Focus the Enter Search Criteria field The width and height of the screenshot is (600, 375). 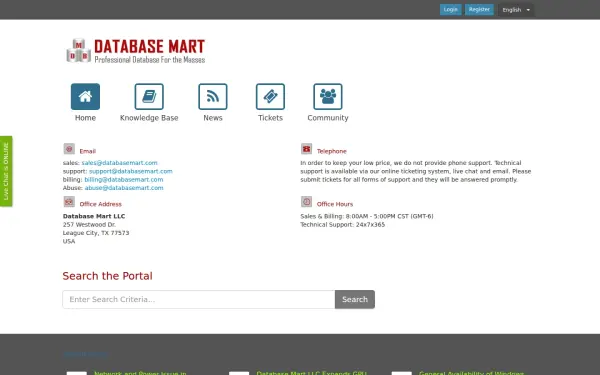[199, 299]
